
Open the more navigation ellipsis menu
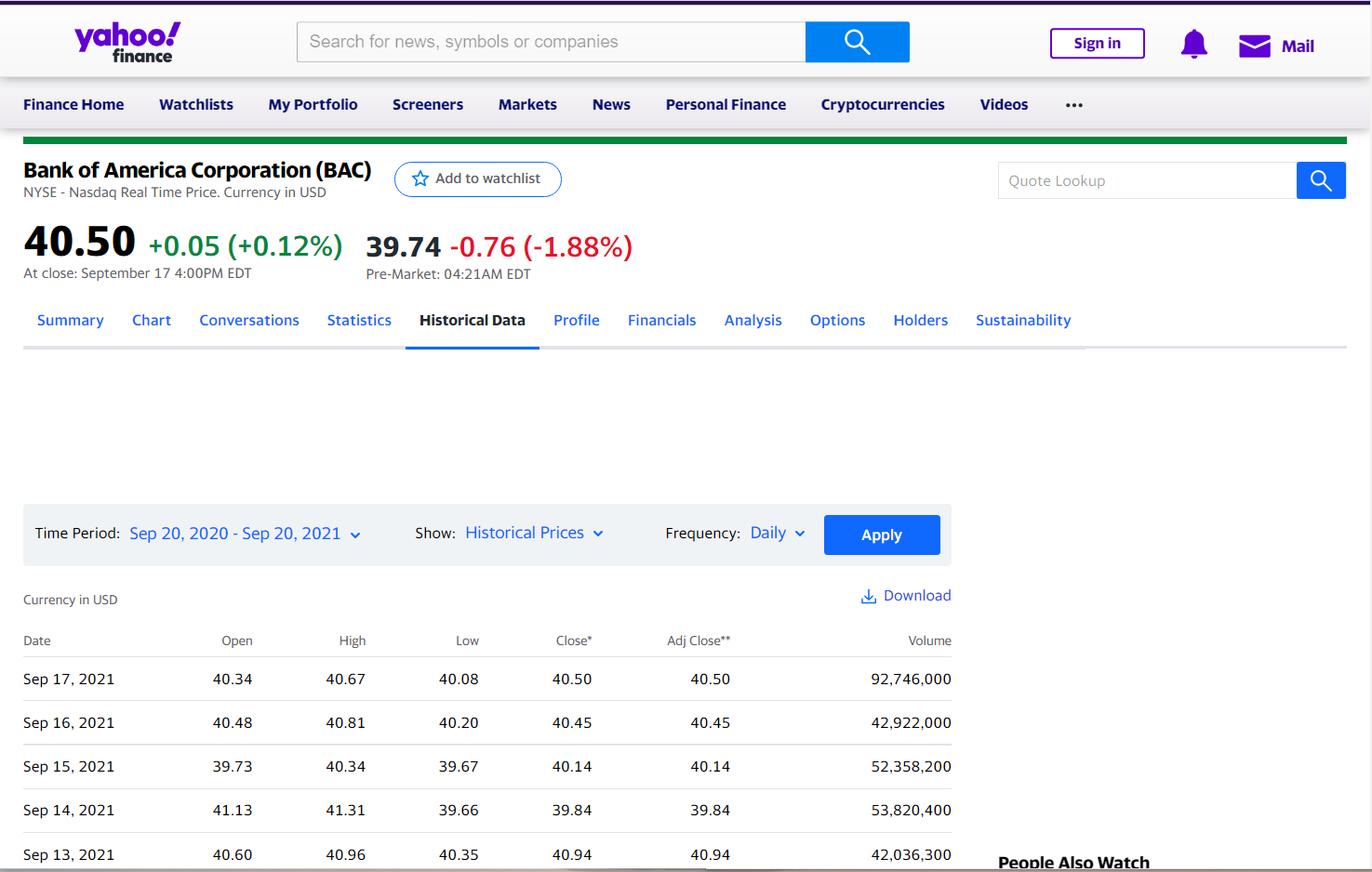(1074, 105)
